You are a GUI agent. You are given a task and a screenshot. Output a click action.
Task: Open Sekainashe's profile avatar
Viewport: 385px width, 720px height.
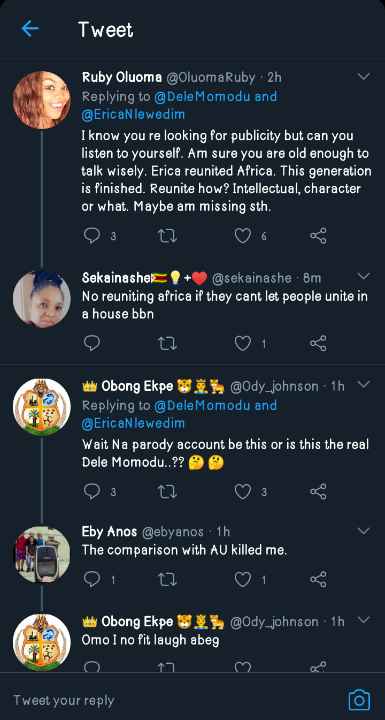click(x=41, y=299)
